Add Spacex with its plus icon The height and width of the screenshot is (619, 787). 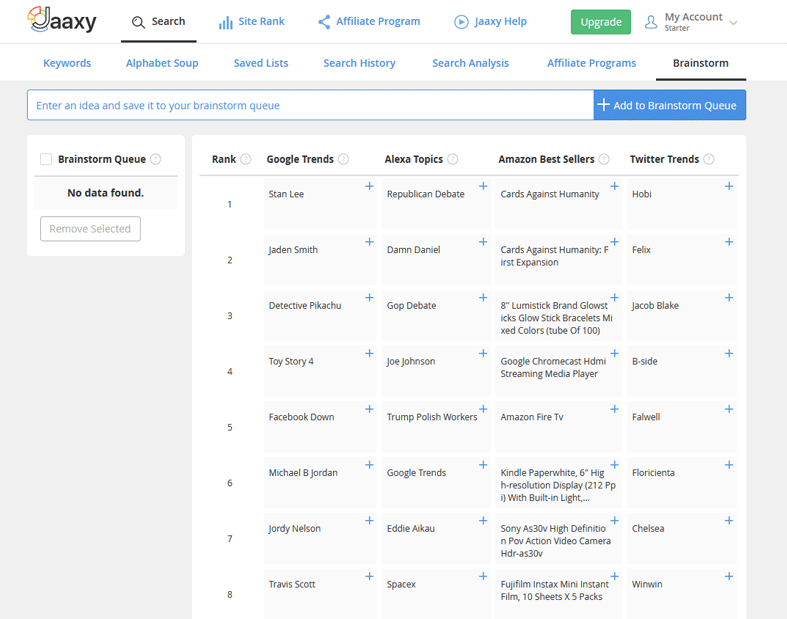483,576
